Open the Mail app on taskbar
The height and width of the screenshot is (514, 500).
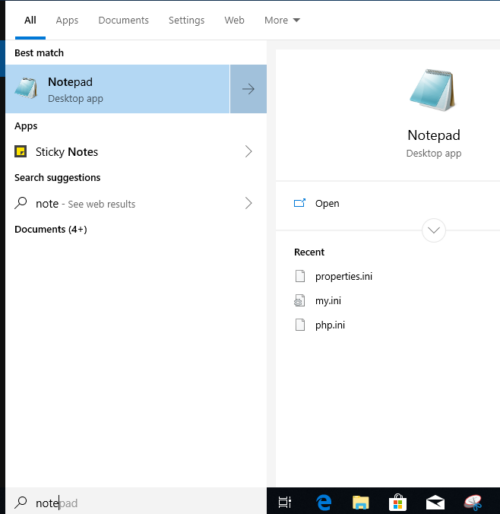[435, 502]
